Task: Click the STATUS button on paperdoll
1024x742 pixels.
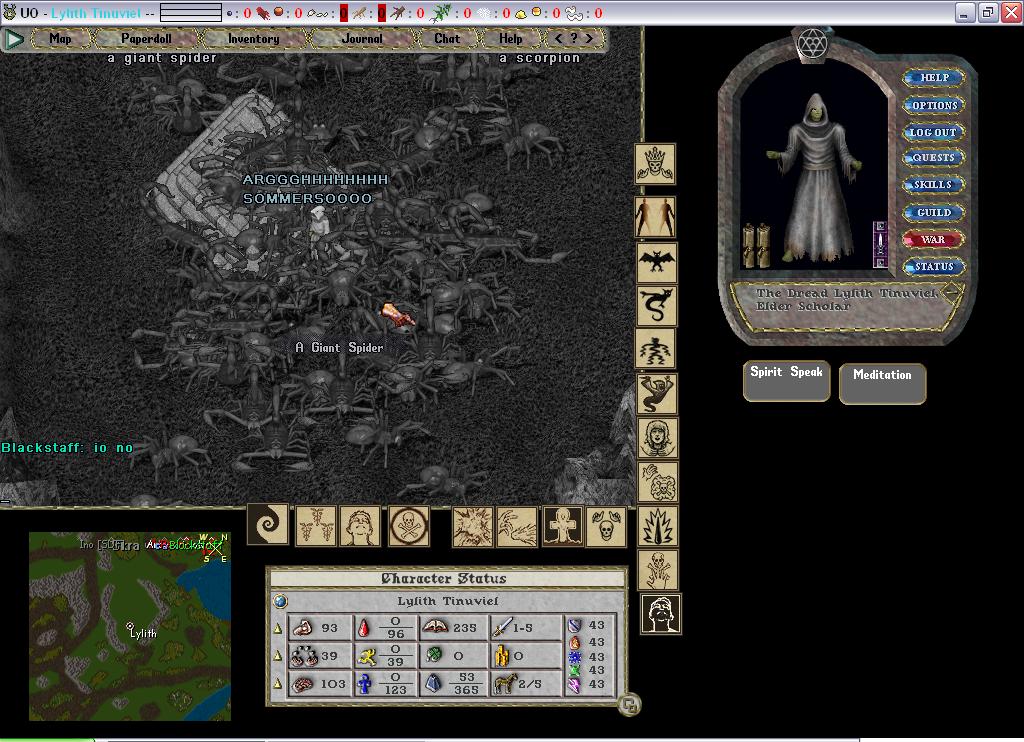Action: point(934,266)
